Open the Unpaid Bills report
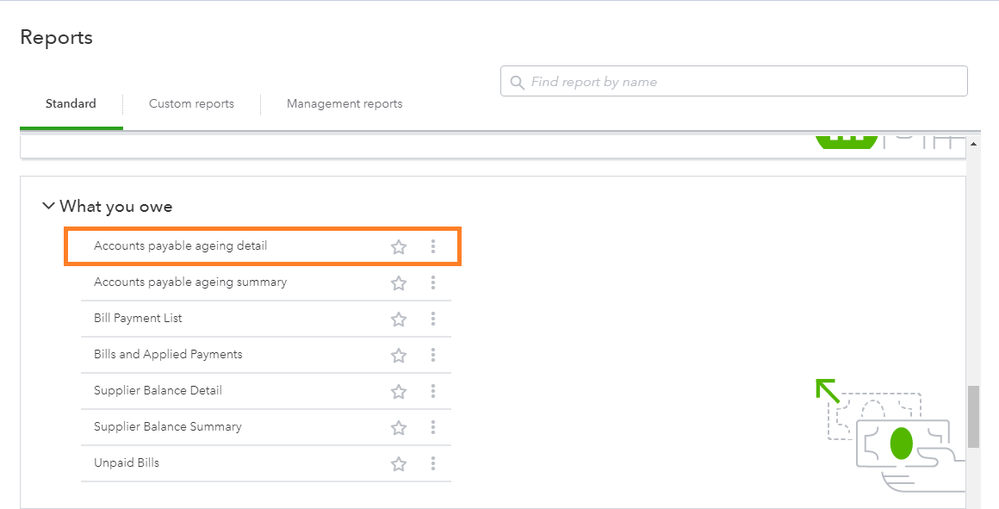Screen dimensions: 999x509 click(x=126, y=463)
